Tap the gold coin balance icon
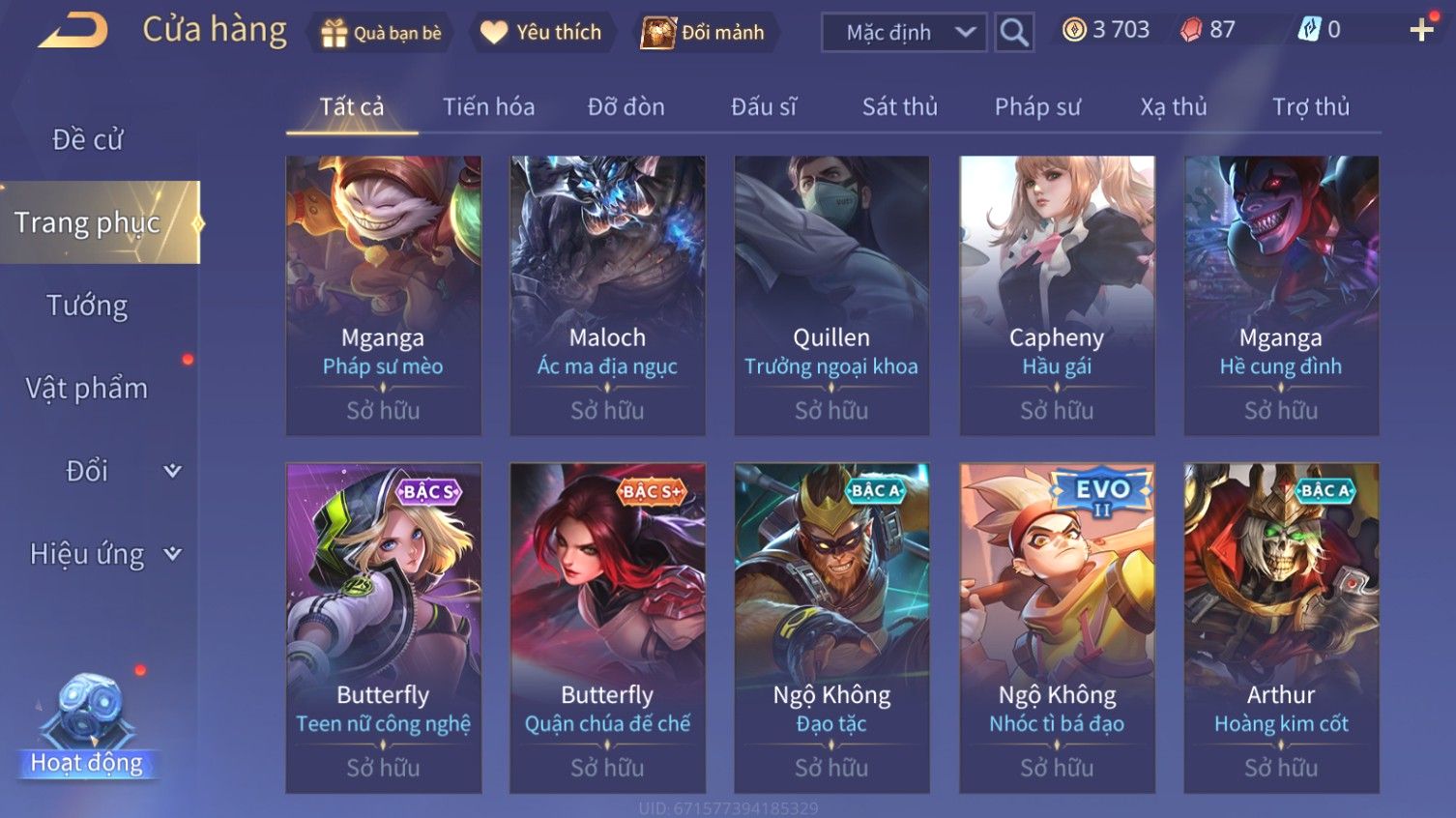This screenshot has width=1456, height=818. tap(1074, 30)
